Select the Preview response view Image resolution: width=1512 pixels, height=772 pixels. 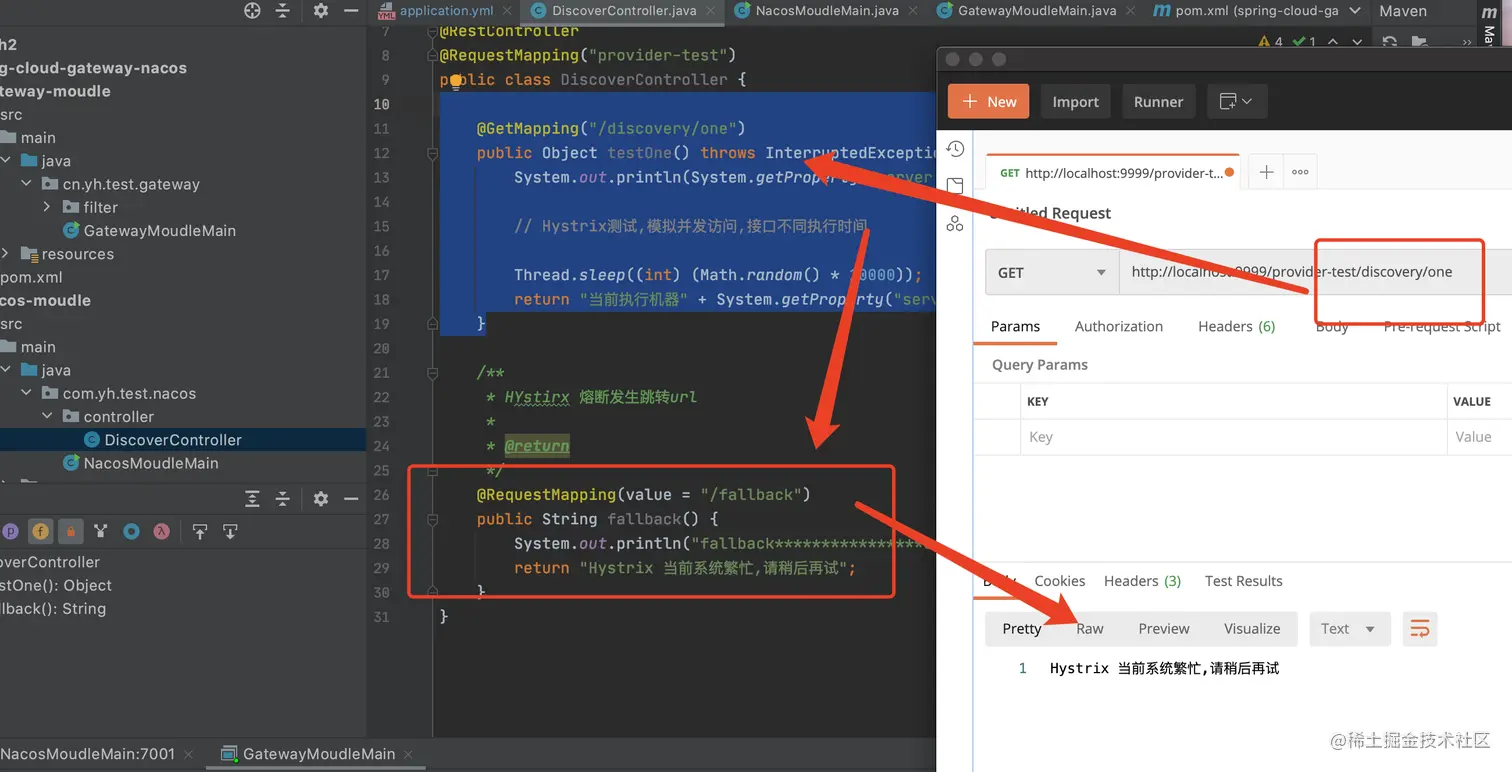(1164, 629)
